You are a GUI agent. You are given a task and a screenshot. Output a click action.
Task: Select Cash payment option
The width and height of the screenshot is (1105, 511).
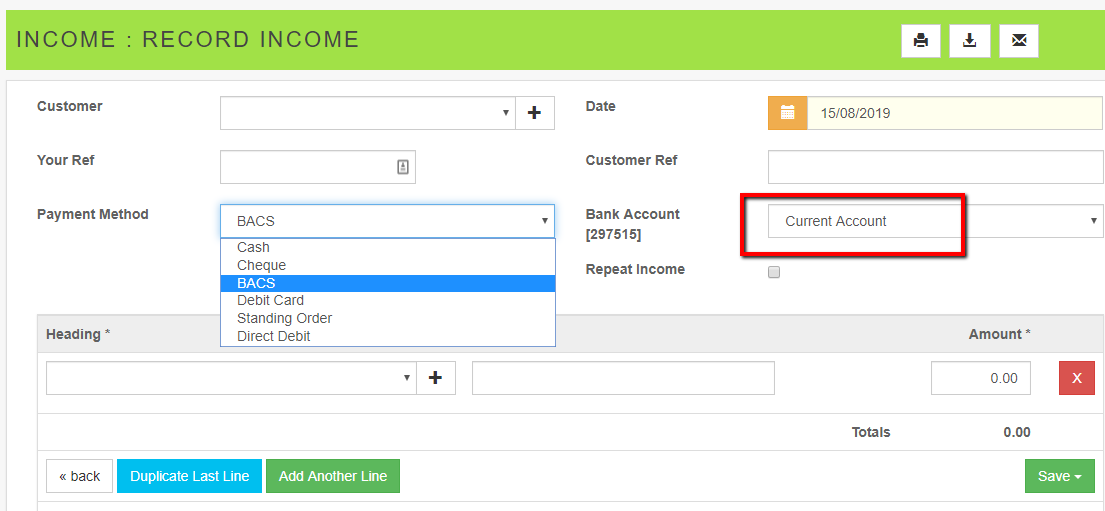click(x=388, y=247)
